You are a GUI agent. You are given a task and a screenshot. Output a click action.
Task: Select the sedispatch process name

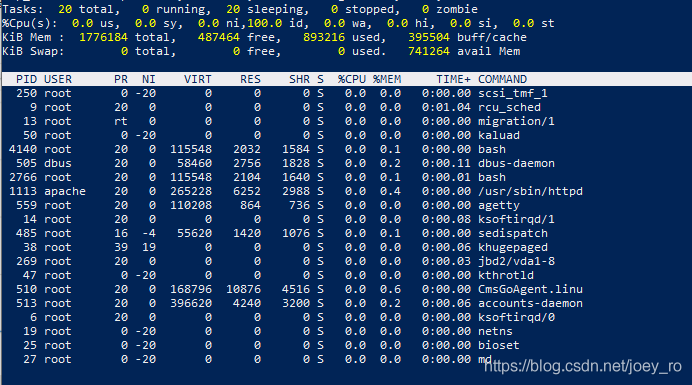[513, 233]
